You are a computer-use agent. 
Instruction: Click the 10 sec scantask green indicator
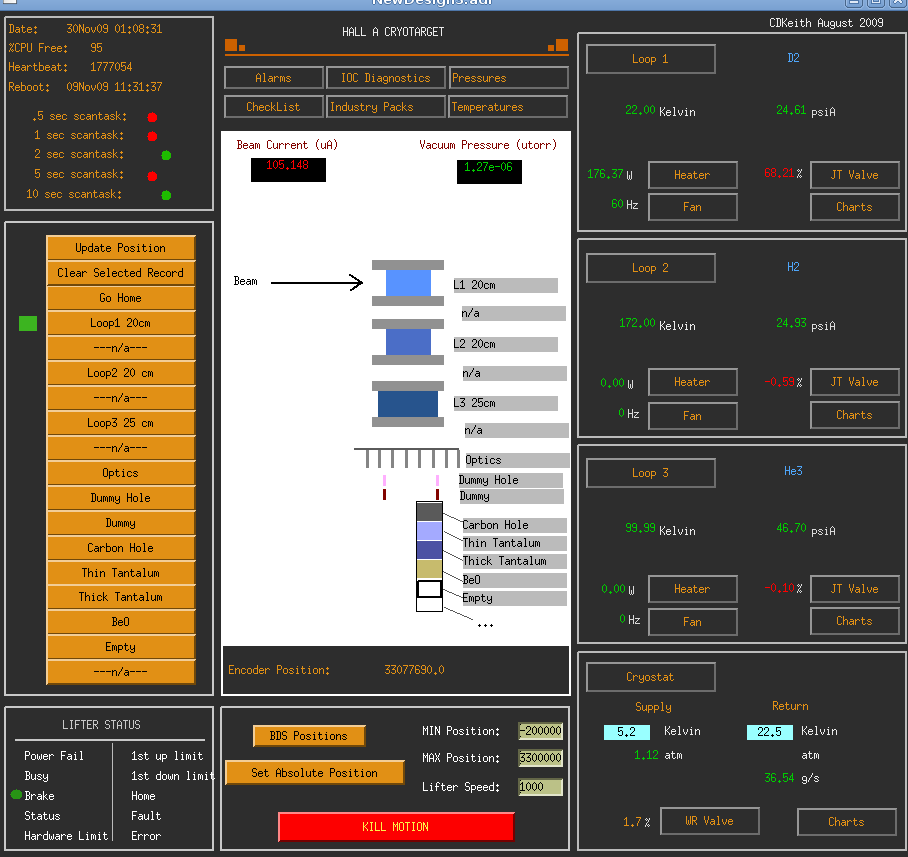pyautogui.click(x=166, y=195)
